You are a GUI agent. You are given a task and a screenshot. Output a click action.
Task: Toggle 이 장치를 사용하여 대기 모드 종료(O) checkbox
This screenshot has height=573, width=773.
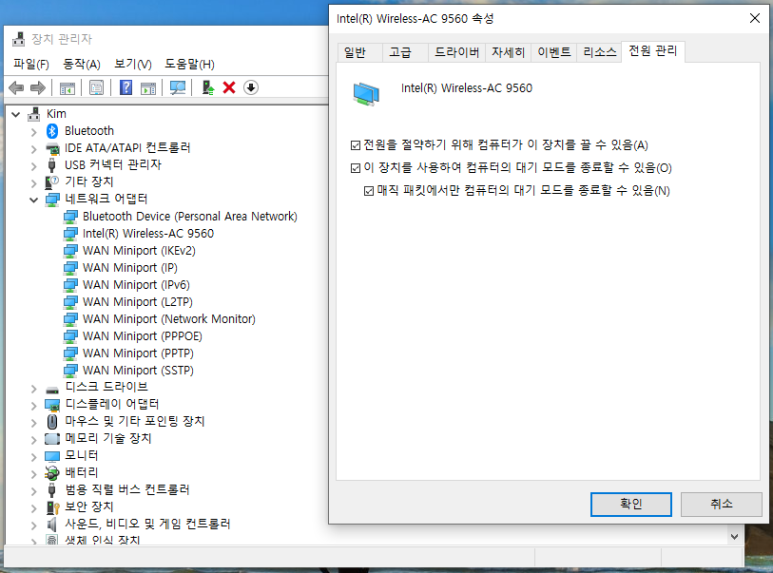355,168
